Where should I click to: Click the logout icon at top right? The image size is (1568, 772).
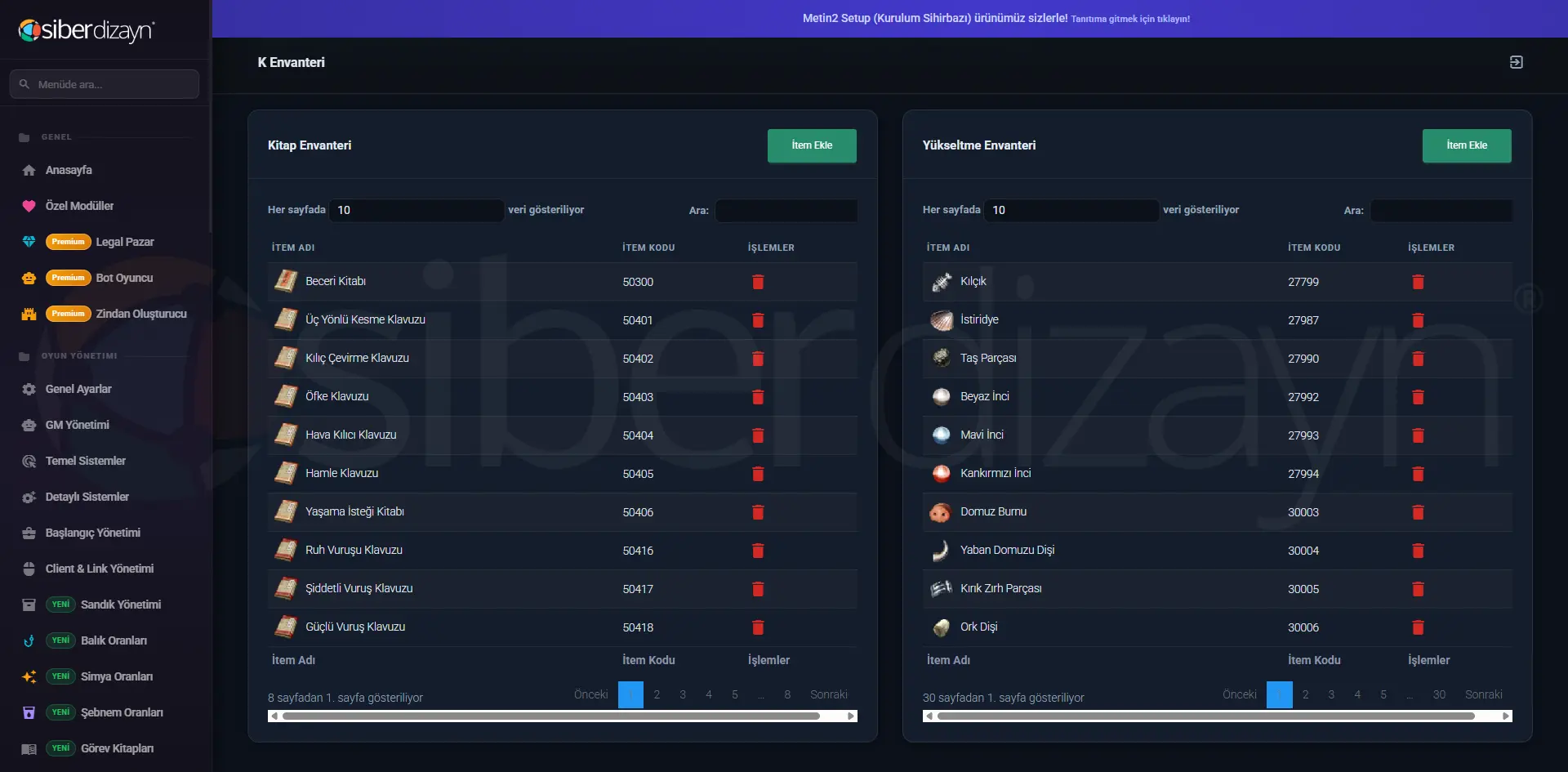(x=1517, y=62)
